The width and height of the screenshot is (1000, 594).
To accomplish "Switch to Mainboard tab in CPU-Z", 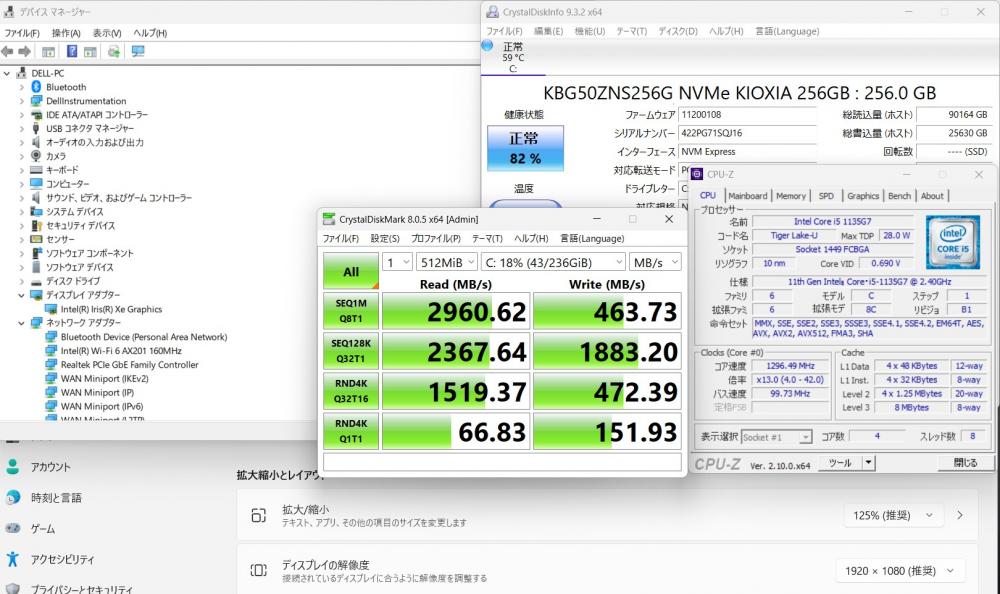I will [747, 196].
